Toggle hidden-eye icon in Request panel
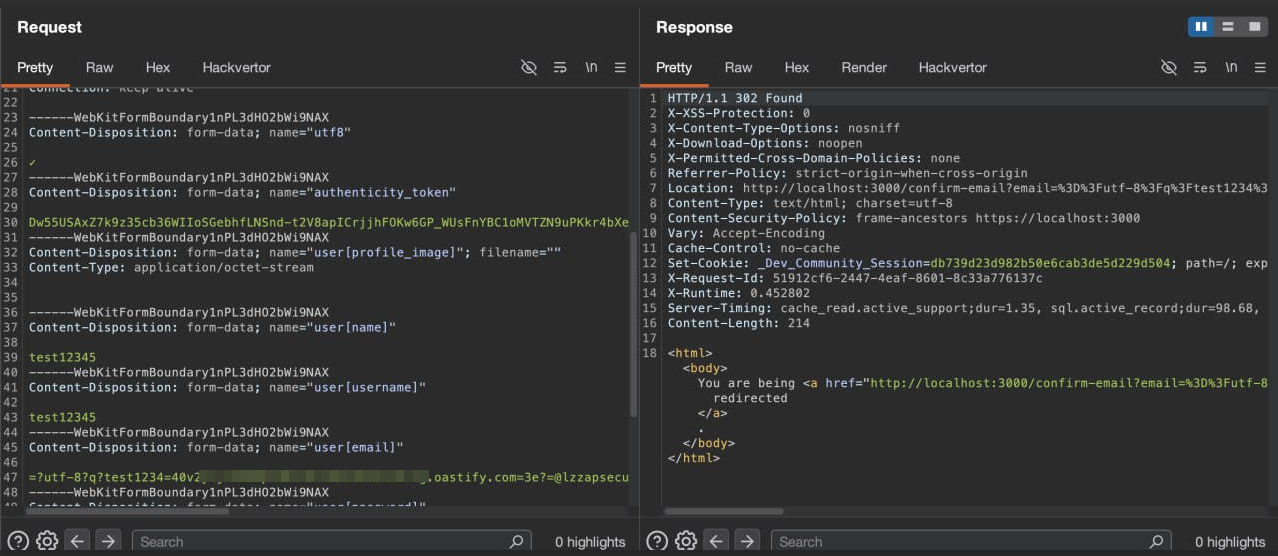Viewport: 1278px width, 556px height. pyautogui.click(x=529, y=67)
